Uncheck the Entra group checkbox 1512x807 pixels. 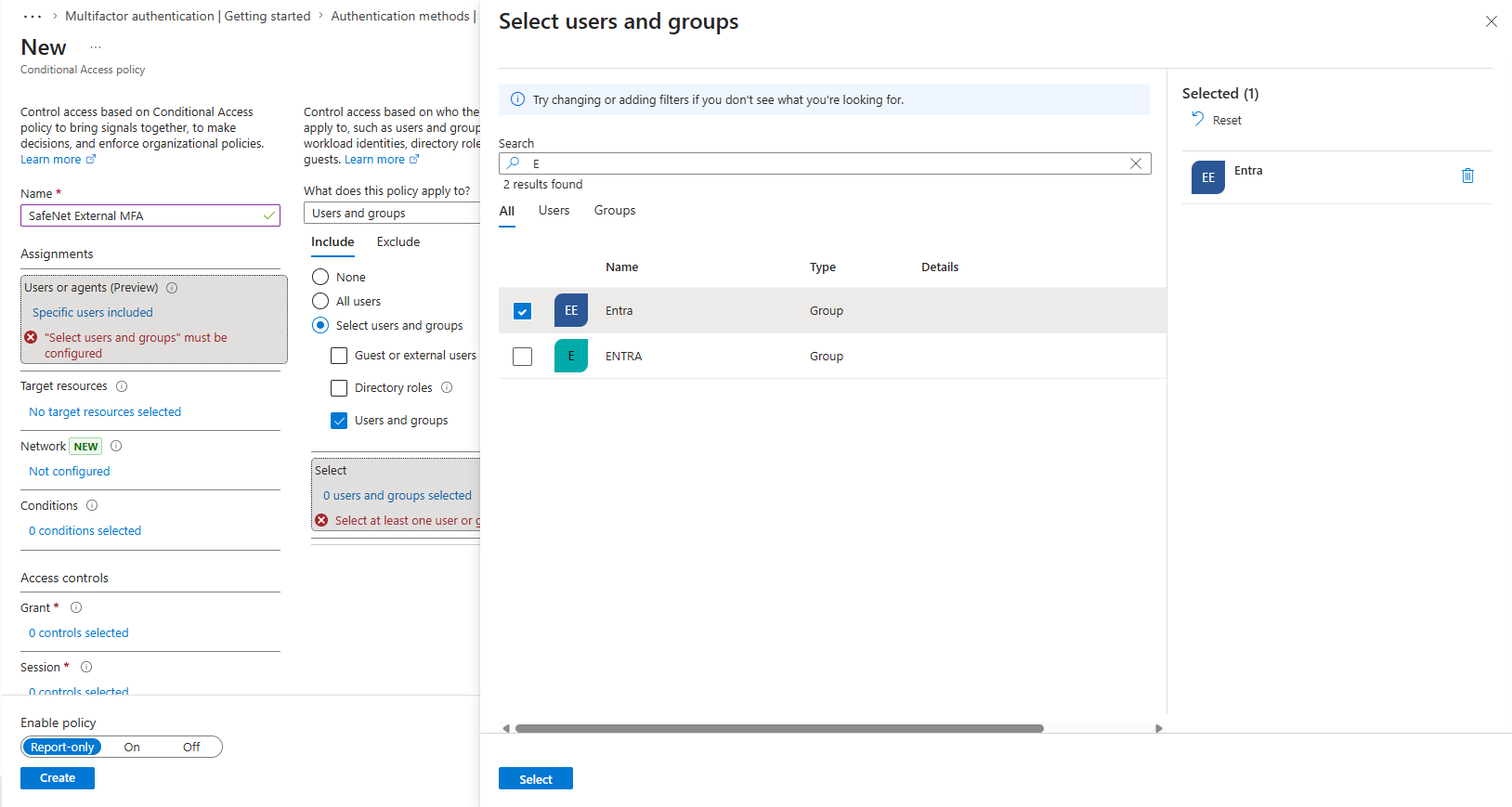(x=522, y=311)
